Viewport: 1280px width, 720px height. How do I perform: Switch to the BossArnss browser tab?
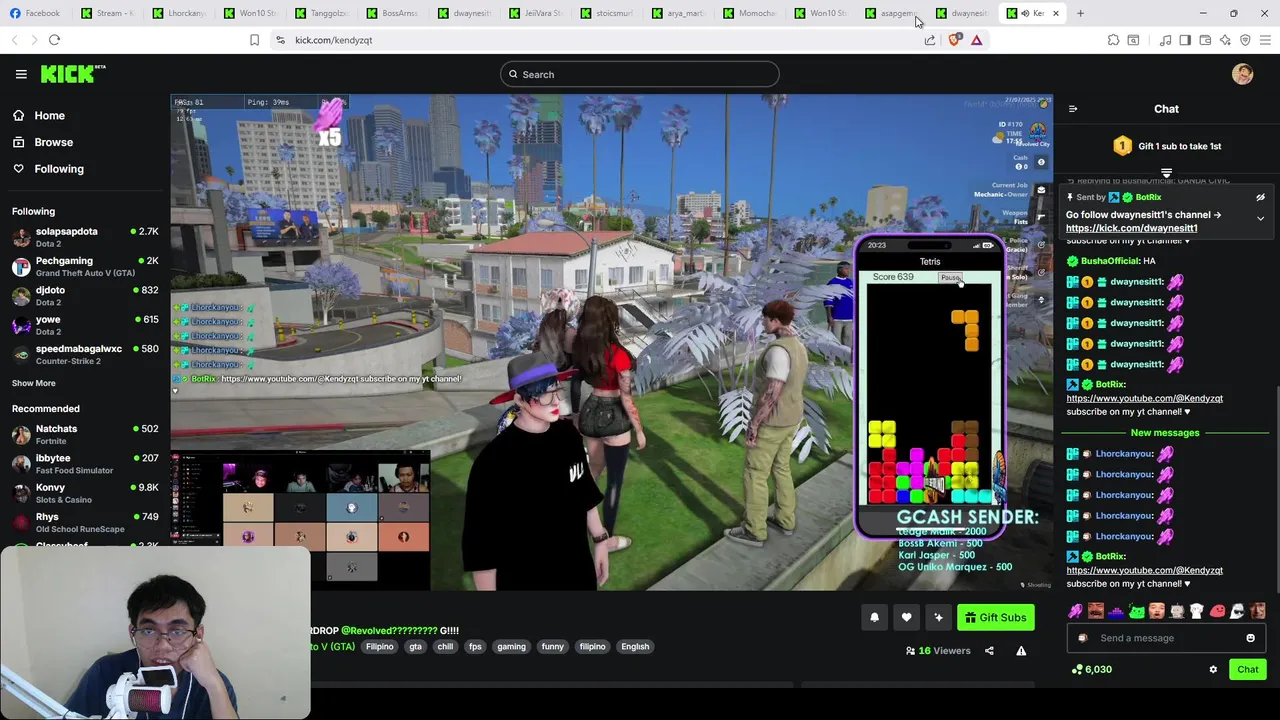click(393, 13)
